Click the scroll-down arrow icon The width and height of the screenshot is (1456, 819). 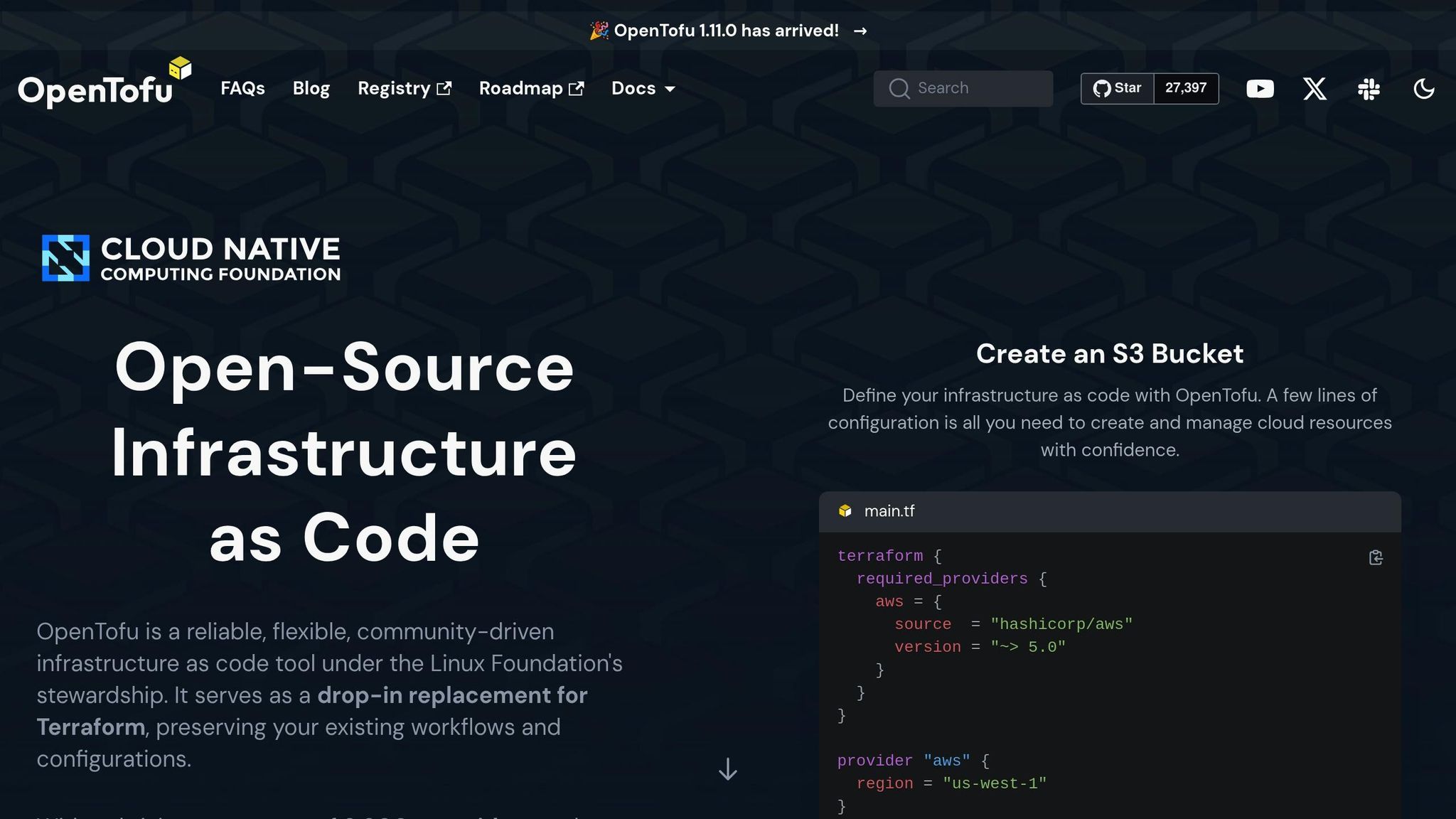click(727, 769)
